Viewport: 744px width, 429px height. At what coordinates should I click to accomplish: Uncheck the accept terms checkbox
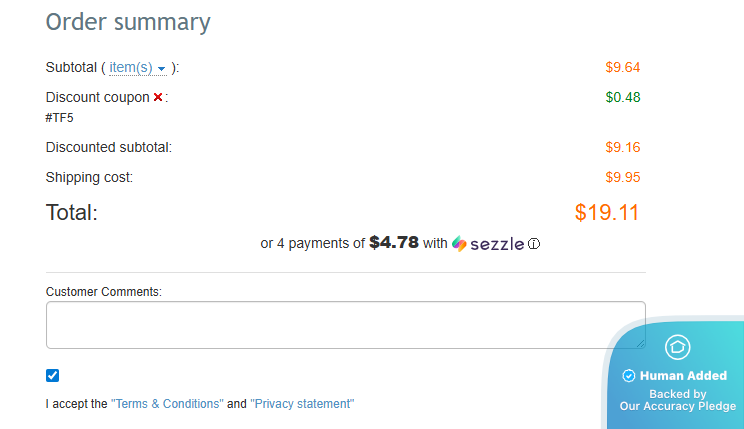coord(53,376)
